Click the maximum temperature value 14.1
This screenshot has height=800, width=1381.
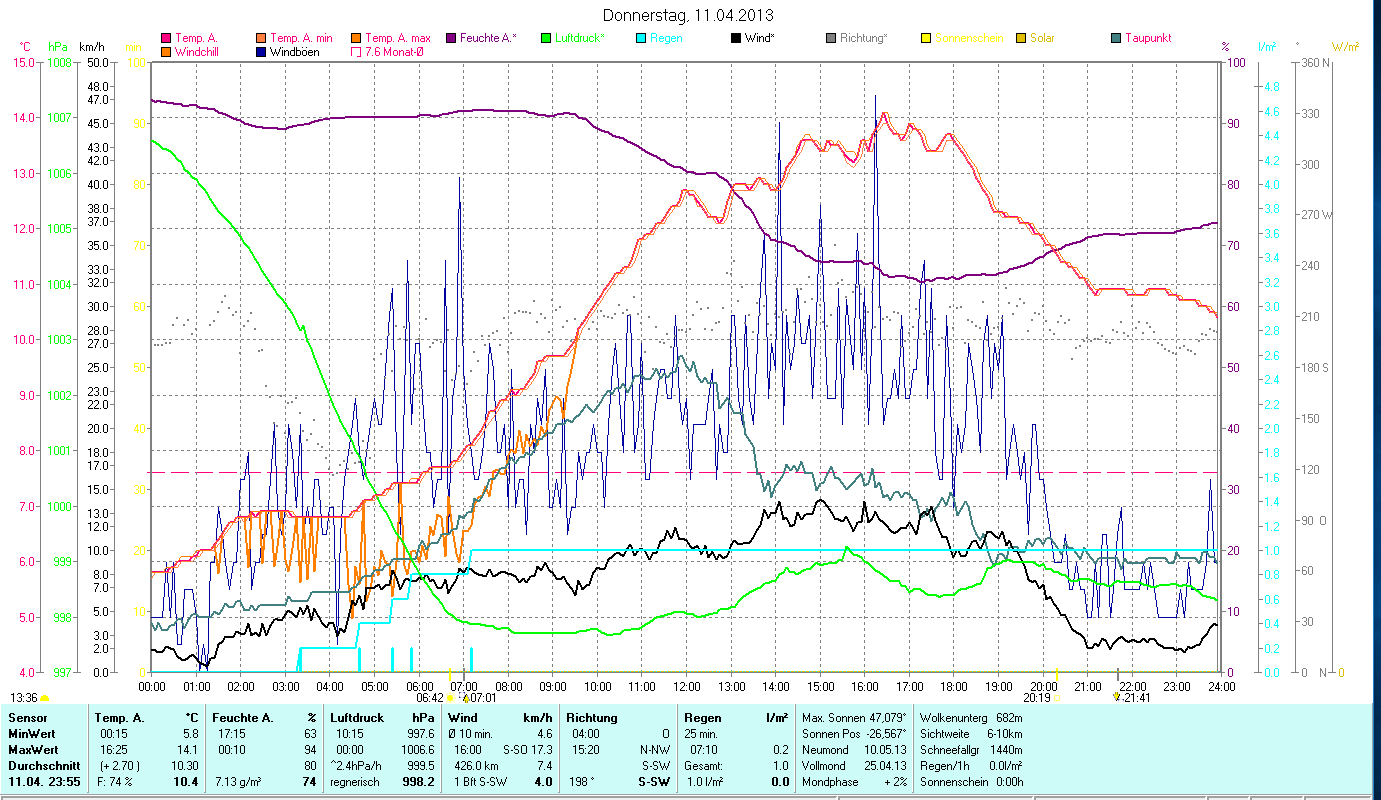tap(187, 749)
